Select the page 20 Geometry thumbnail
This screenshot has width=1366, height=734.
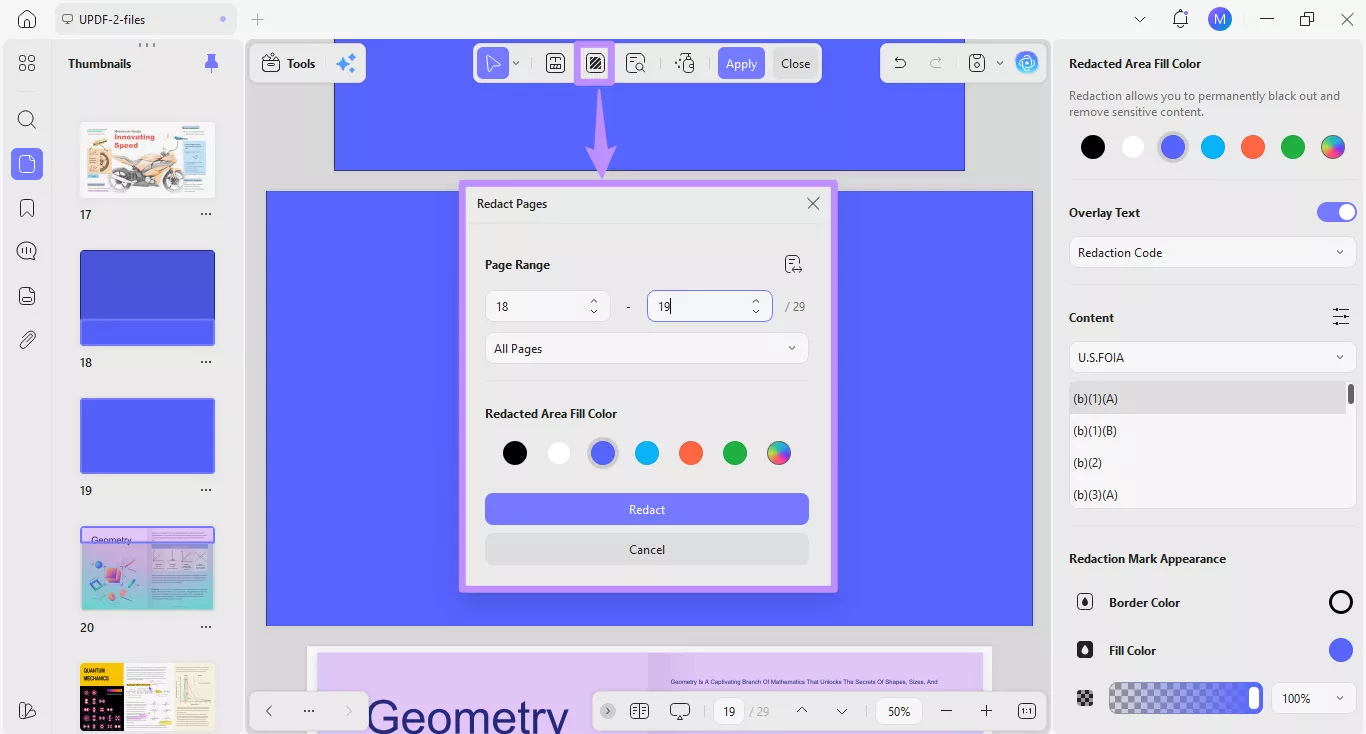point(147,568)
